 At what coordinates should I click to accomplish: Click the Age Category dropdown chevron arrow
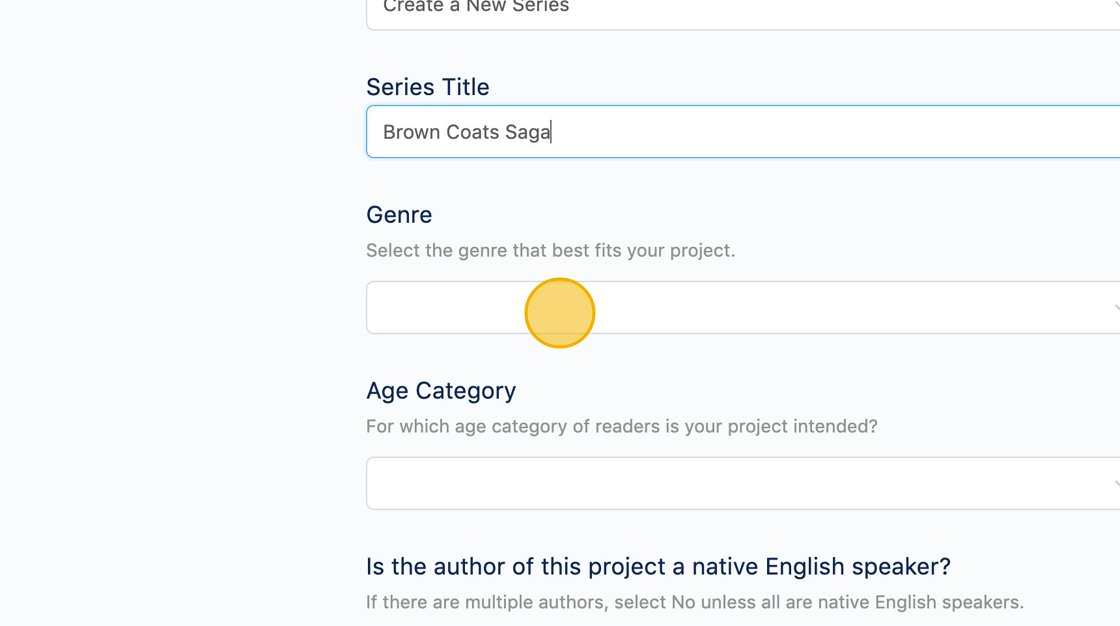click(x=1115, y=483)
